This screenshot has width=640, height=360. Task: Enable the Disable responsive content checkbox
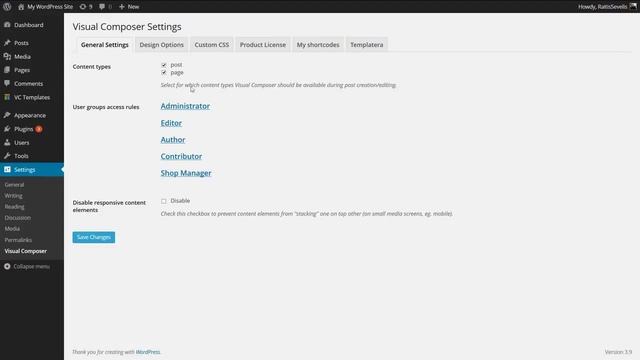[x=164, y=201]
